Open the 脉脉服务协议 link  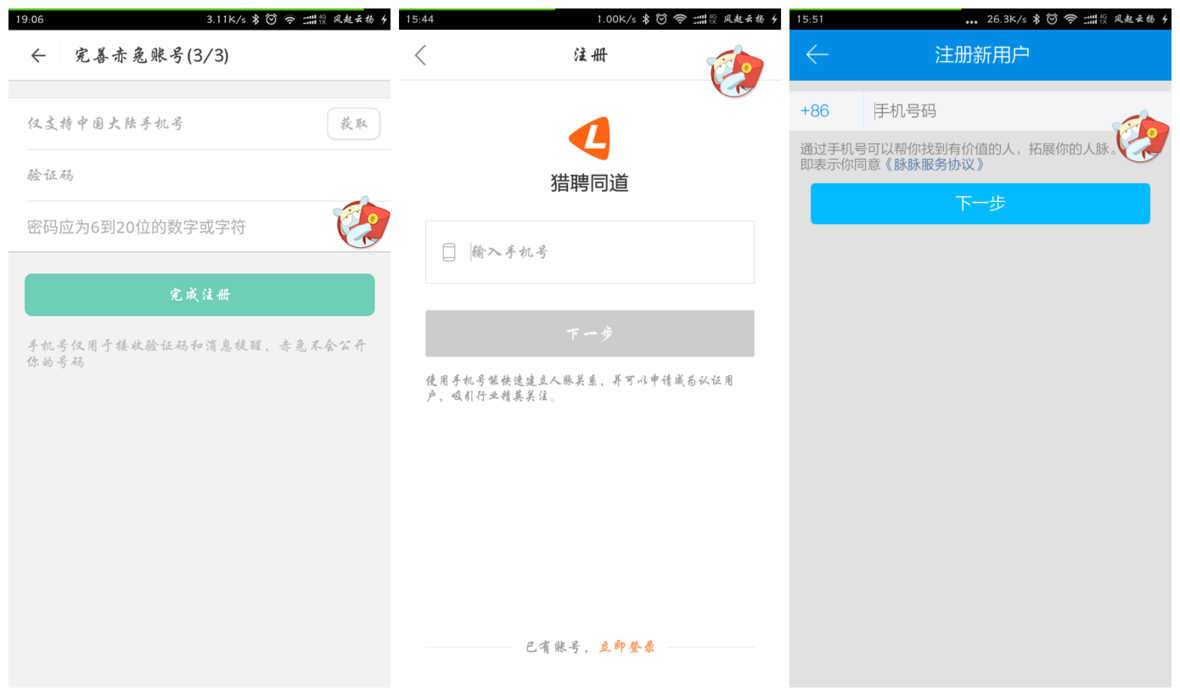935,165
